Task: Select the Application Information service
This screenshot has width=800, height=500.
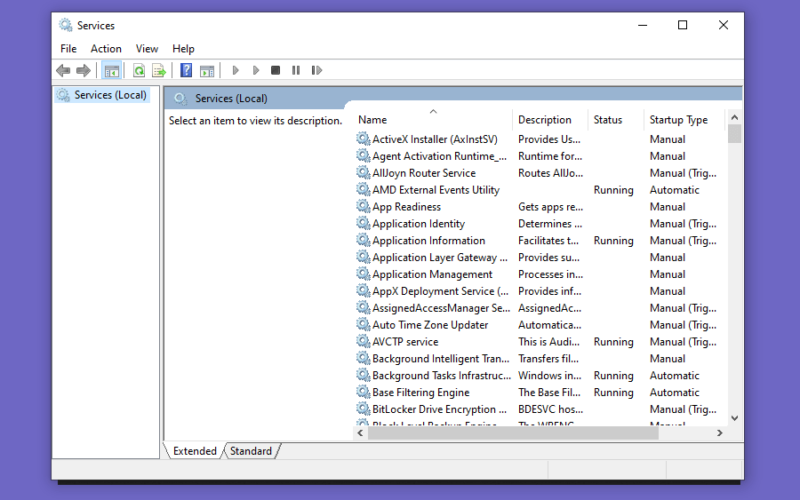Action: [429, 240]
